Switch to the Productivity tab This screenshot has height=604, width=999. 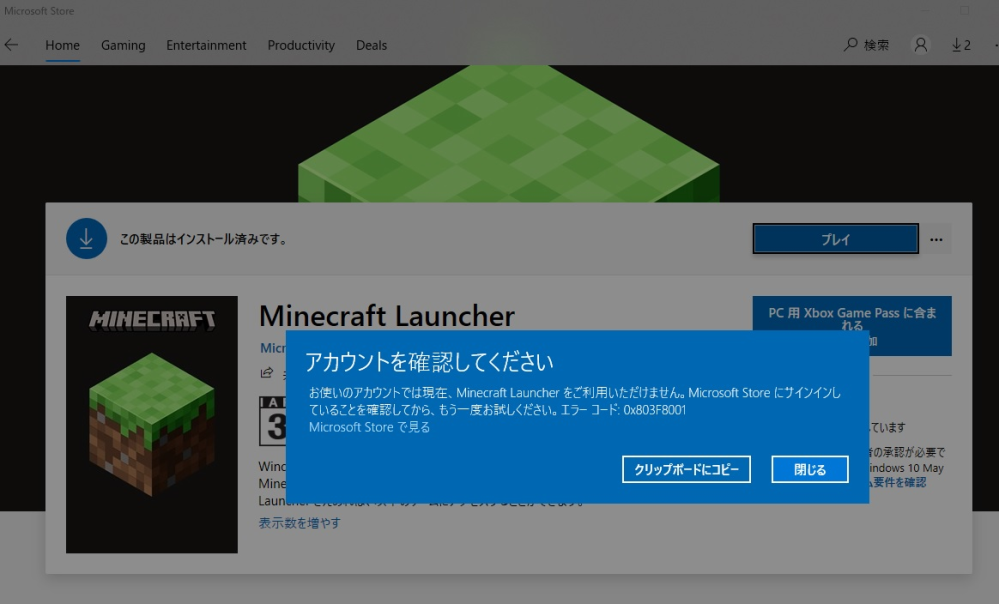tap(301, 45)
